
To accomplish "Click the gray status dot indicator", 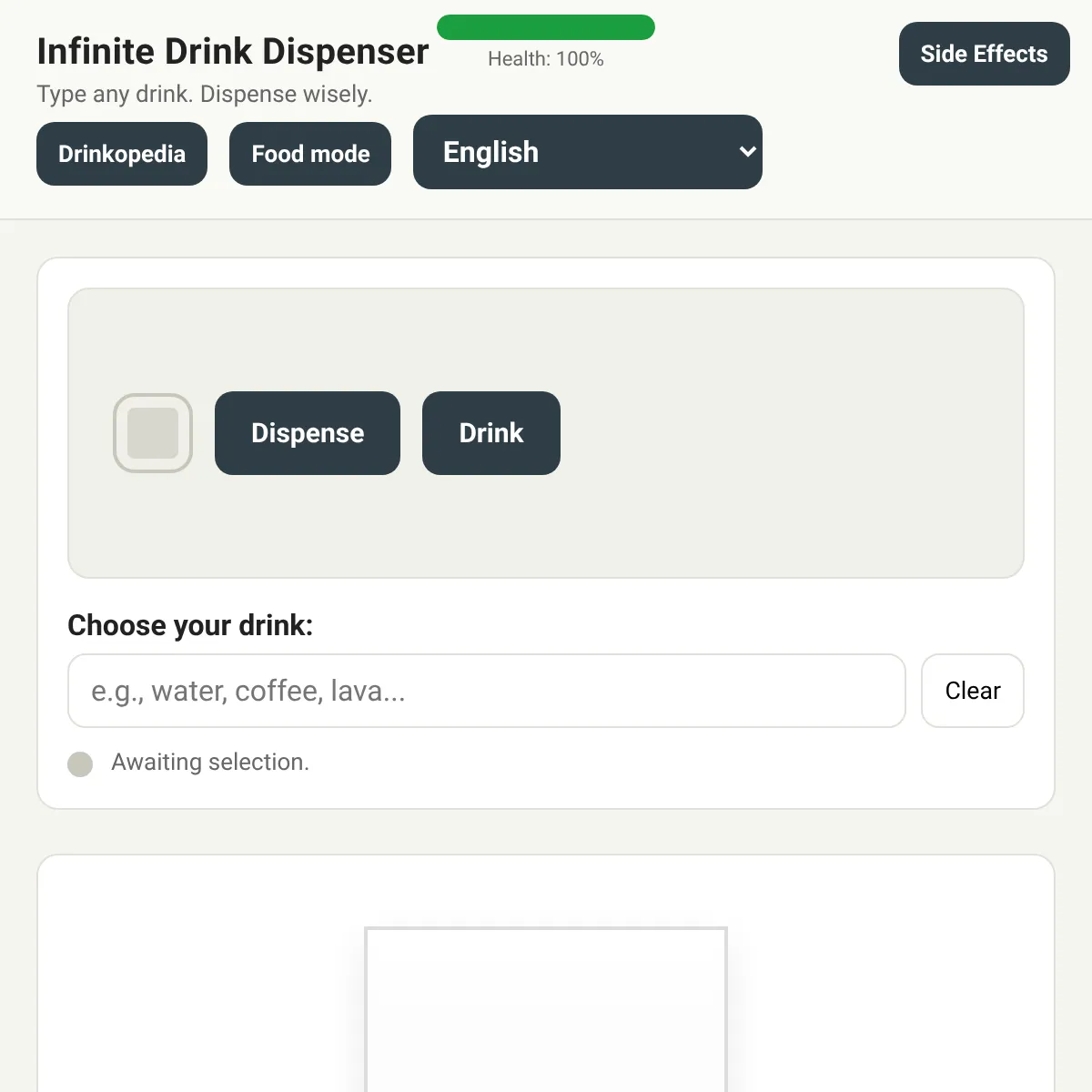I will [80, 764].
